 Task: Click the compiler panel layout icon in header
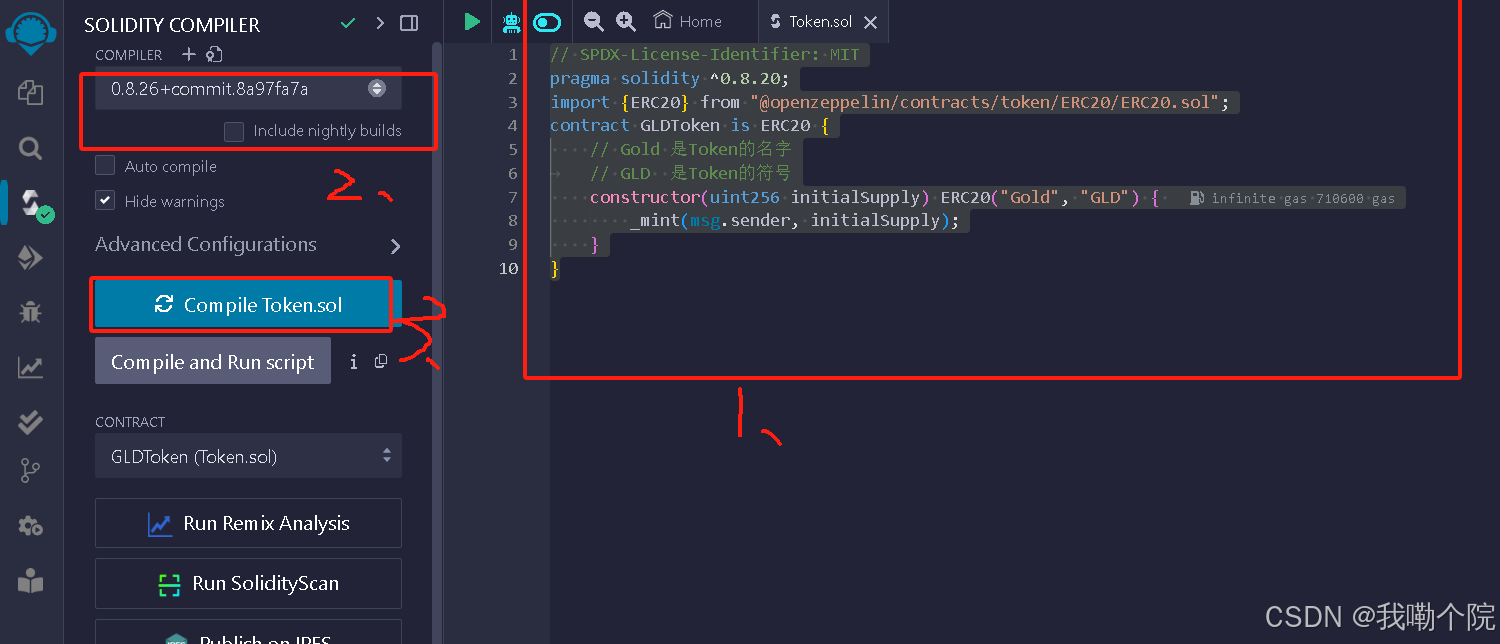[x=409, y=23]
